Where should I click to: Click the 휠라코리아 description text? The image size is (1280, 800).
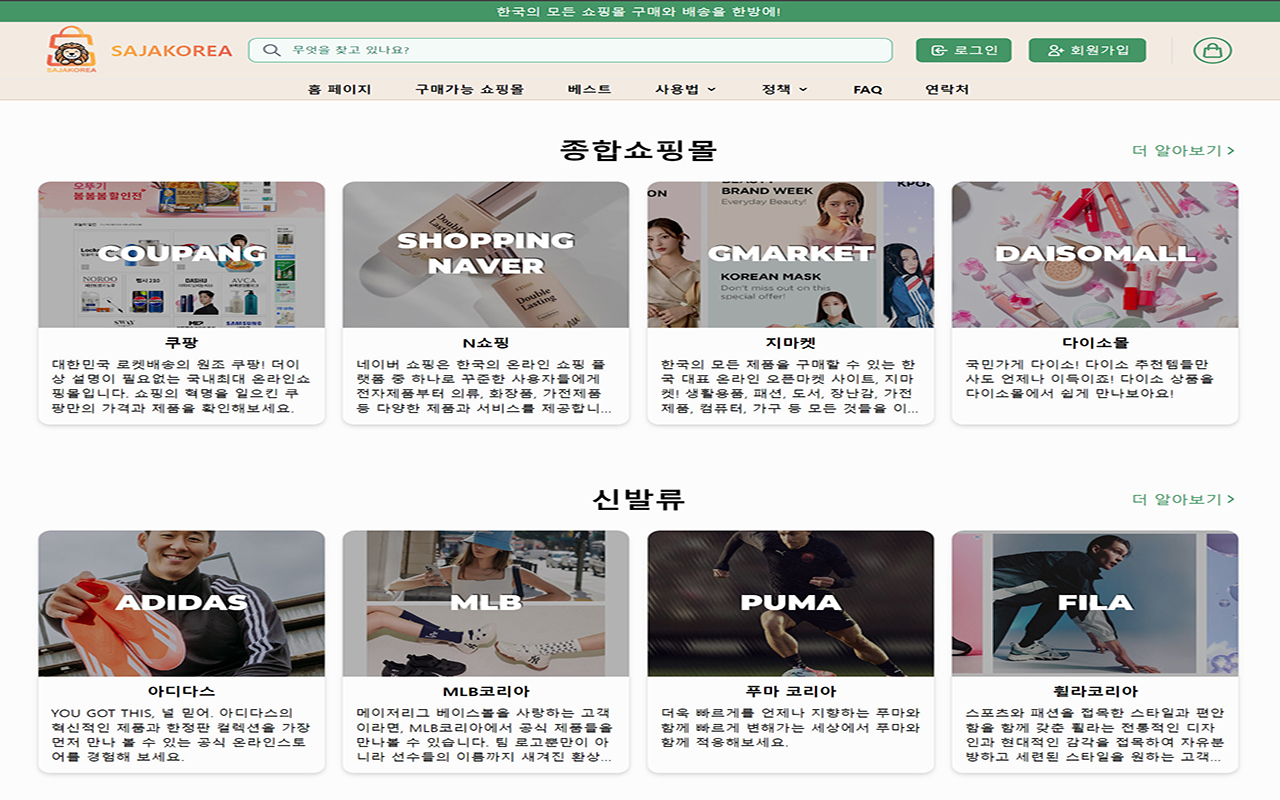pos(1094,735)
